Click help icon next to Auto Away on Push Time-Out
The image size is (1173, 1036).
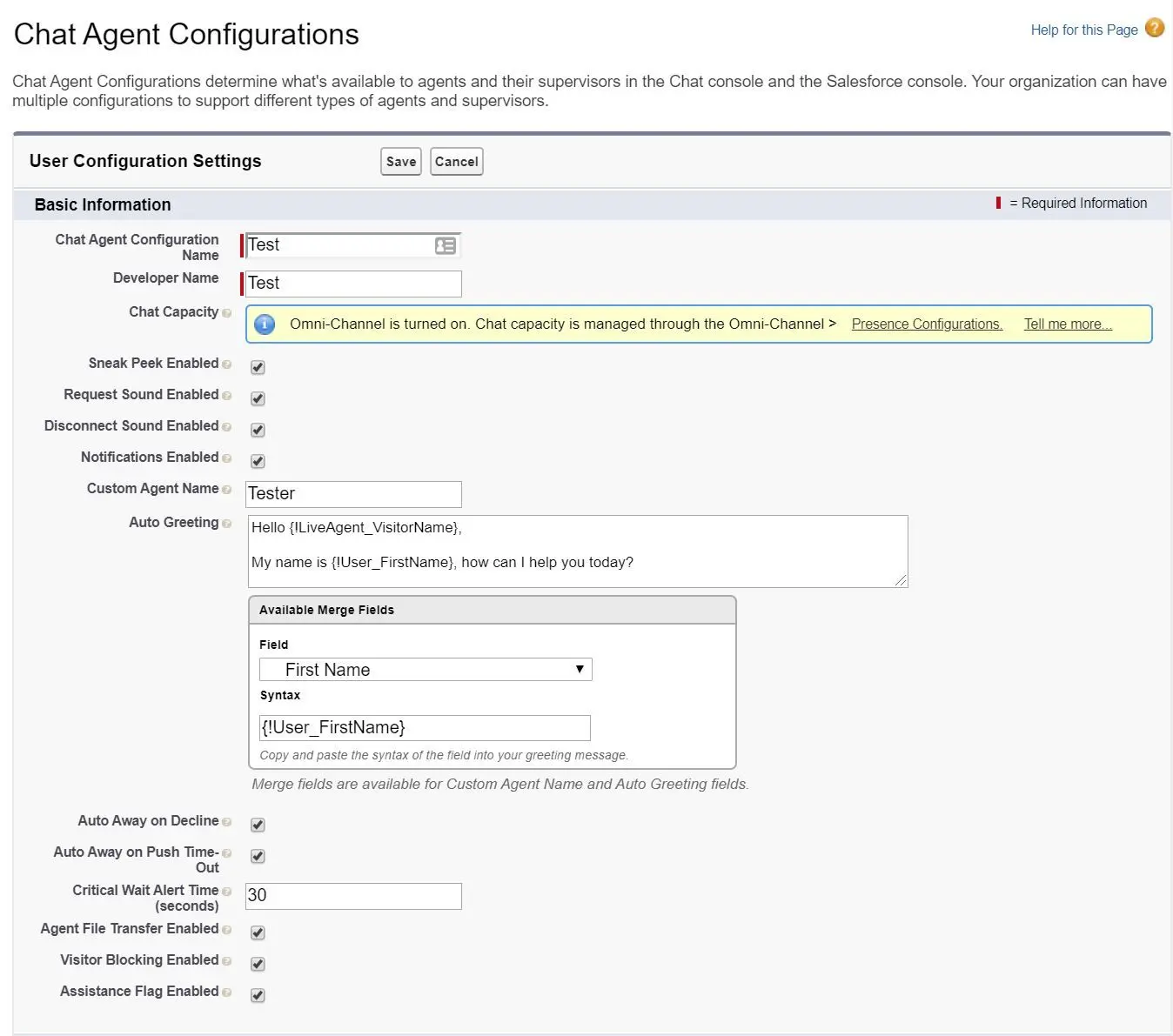click(227, 853)
